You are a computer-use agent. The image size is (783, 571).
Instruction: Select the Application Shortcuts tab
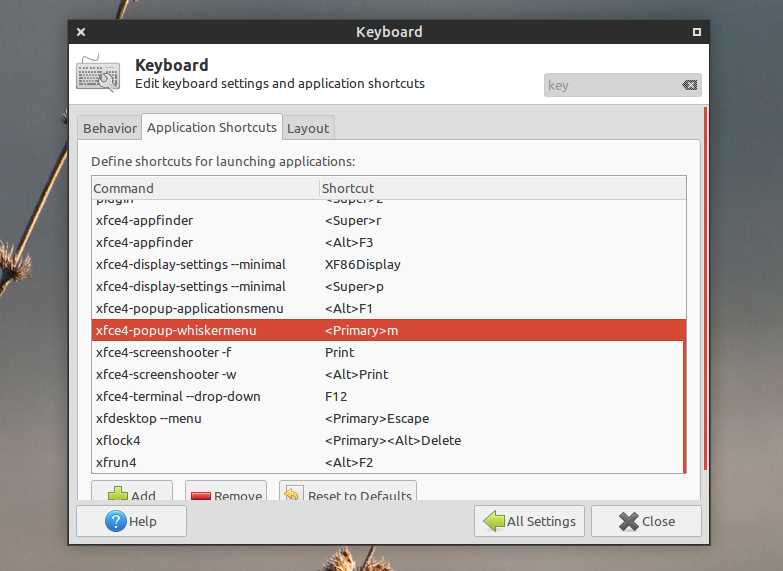[x=212, y=127]
